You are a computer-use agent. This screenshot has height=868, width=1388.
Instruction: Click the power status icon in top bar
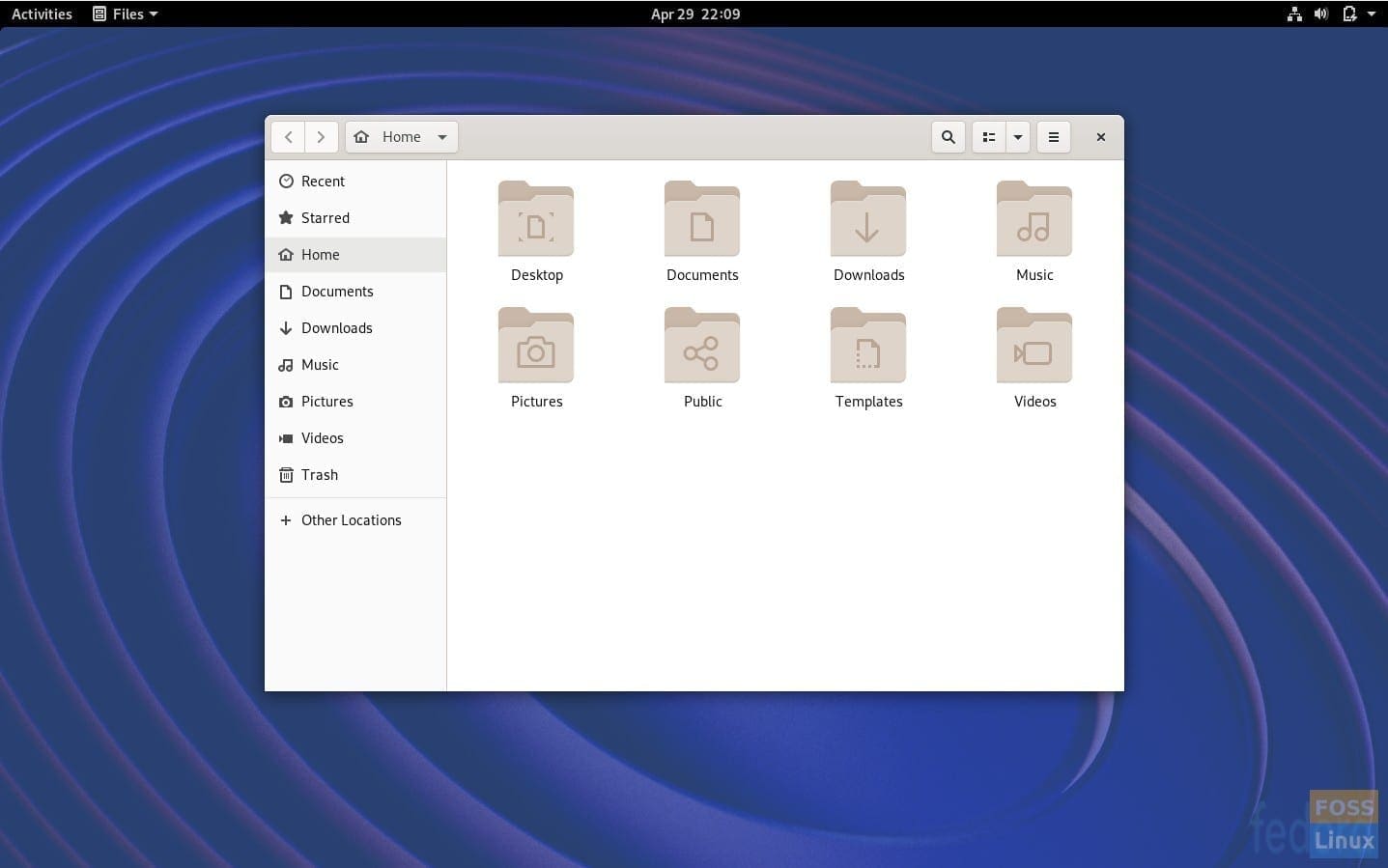pyautogui.click(x=1349, y=14)
